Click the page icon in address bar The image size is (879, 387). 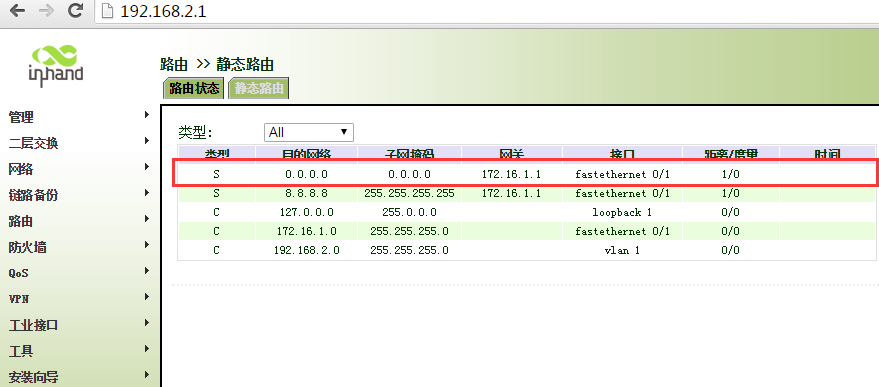(107, 11)
